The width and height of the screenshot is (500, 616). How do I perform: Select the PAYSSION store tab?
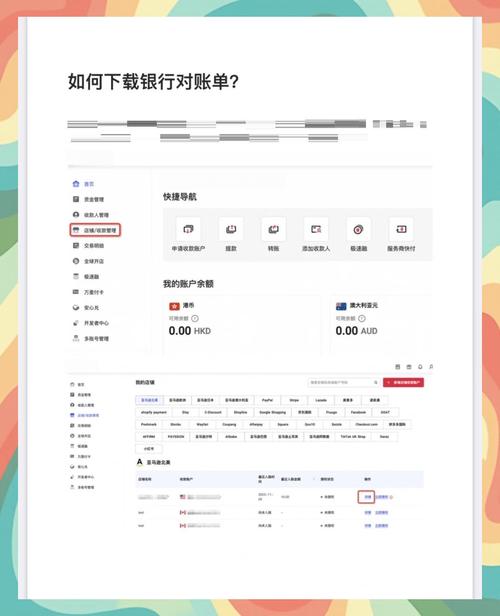(x=176, y=436)
